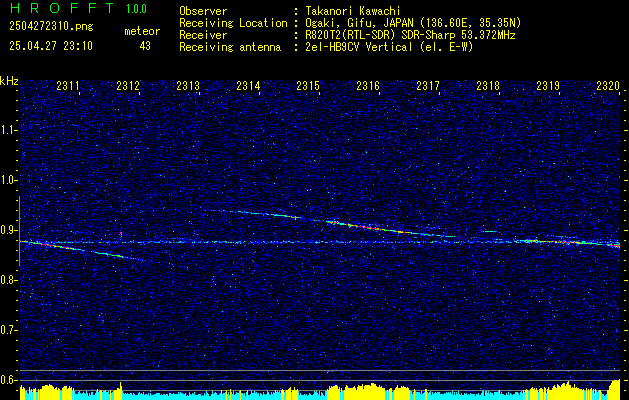Click the file name 2504272310.png
Viewport: 629px width, 400px height.
tap(51, 27)
